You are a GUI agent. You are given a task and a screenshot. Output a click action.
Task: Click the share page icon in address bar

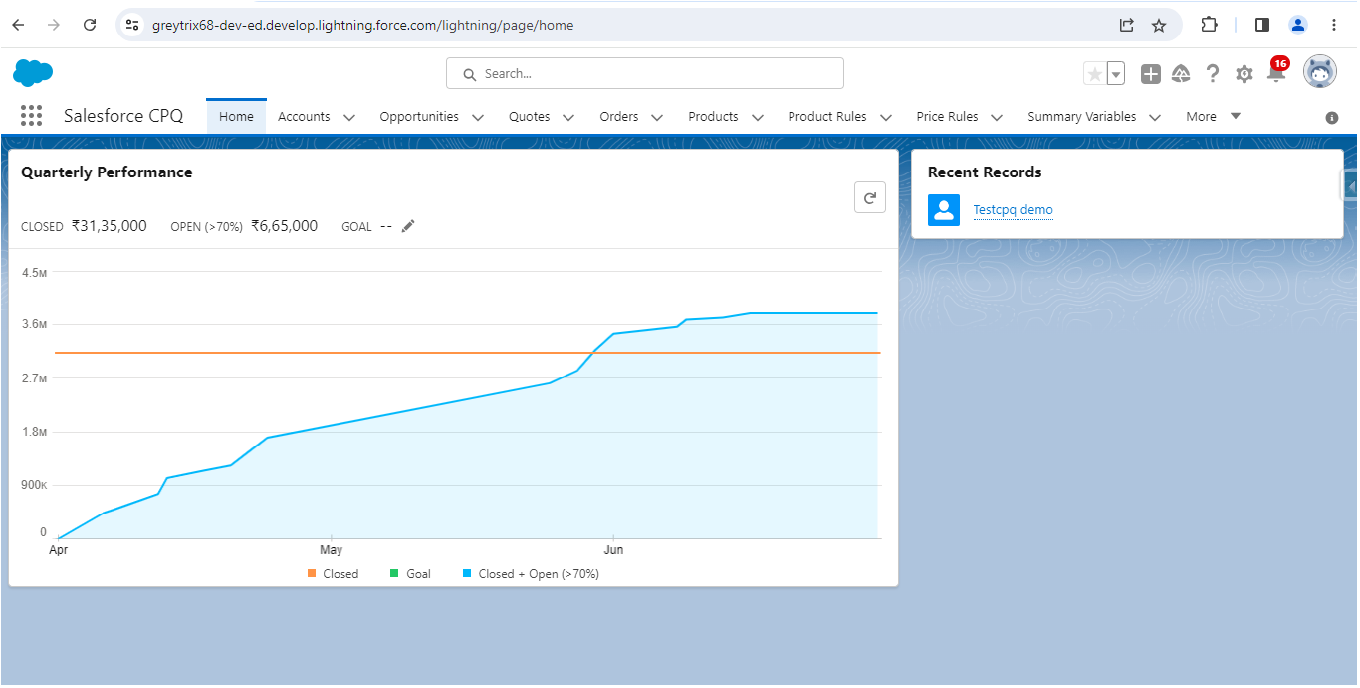point(1127,25)
